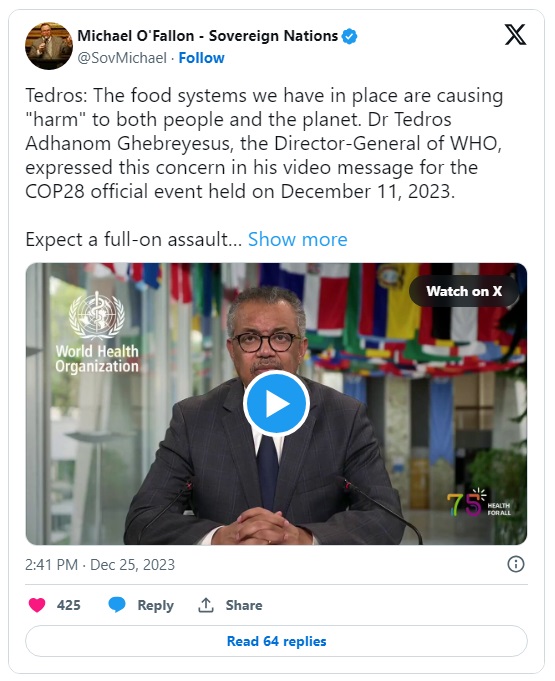Image resolution: width=555 pixels, height=681 pixels.
Task: Open Michael O'Fallon's profile avatar
Action: (49, 46)
